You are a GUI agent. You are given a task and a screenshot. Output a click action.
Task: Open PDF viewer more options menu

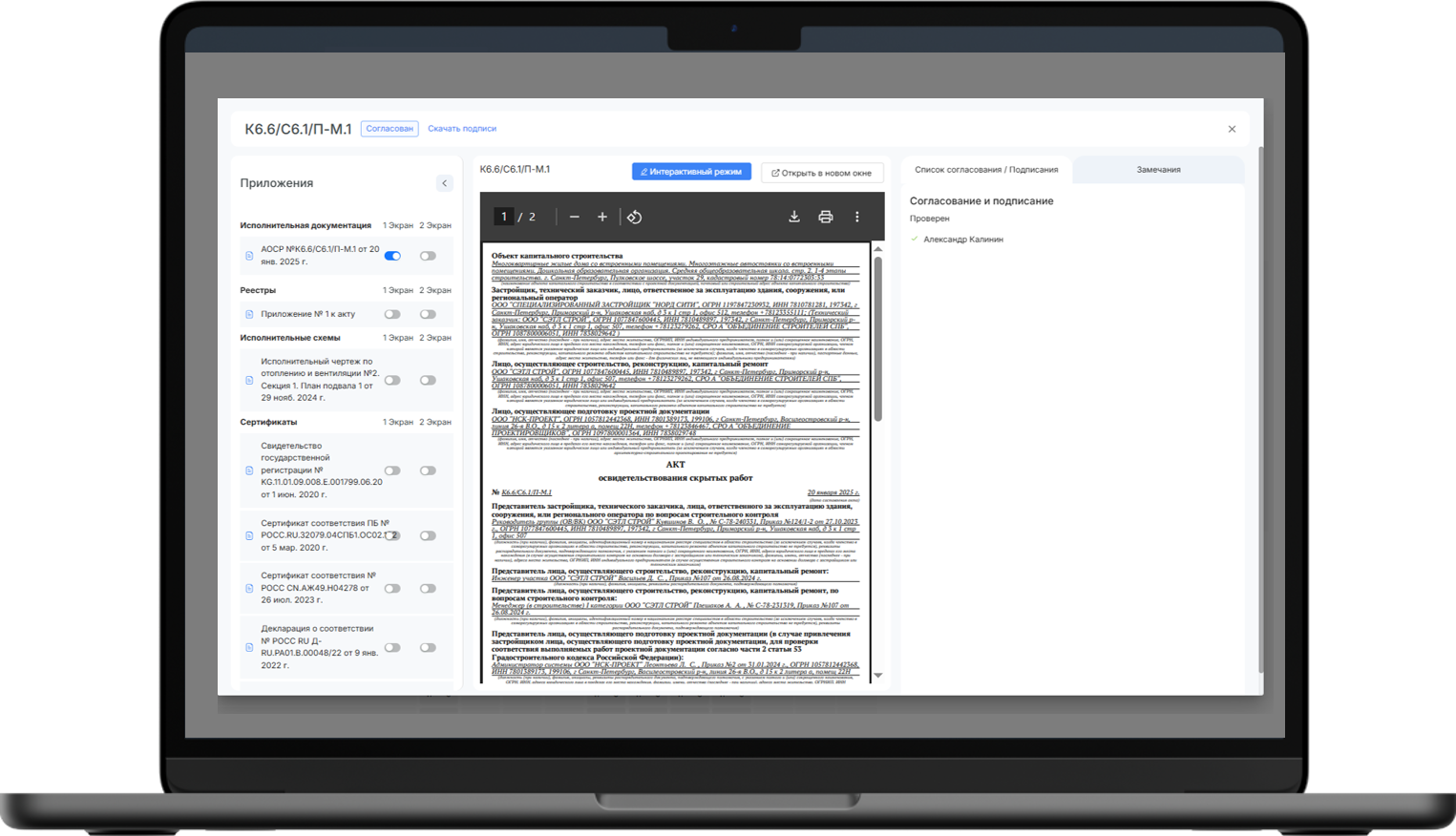tap(856, 217)
